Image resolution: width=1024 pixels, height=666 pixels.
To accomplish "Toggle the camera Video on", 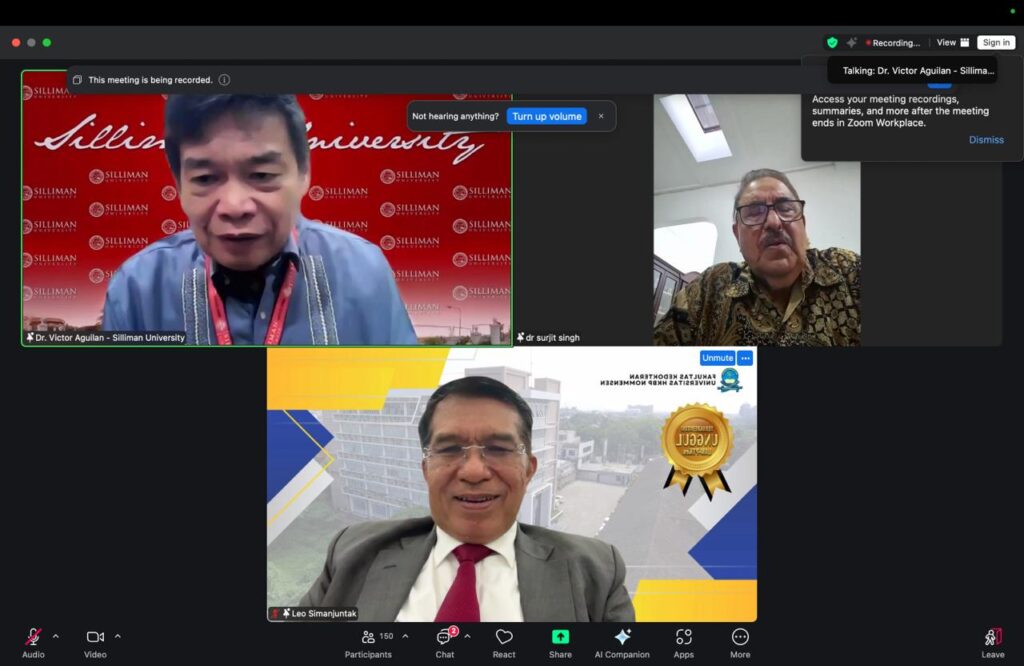I will [x=95, y=637].
